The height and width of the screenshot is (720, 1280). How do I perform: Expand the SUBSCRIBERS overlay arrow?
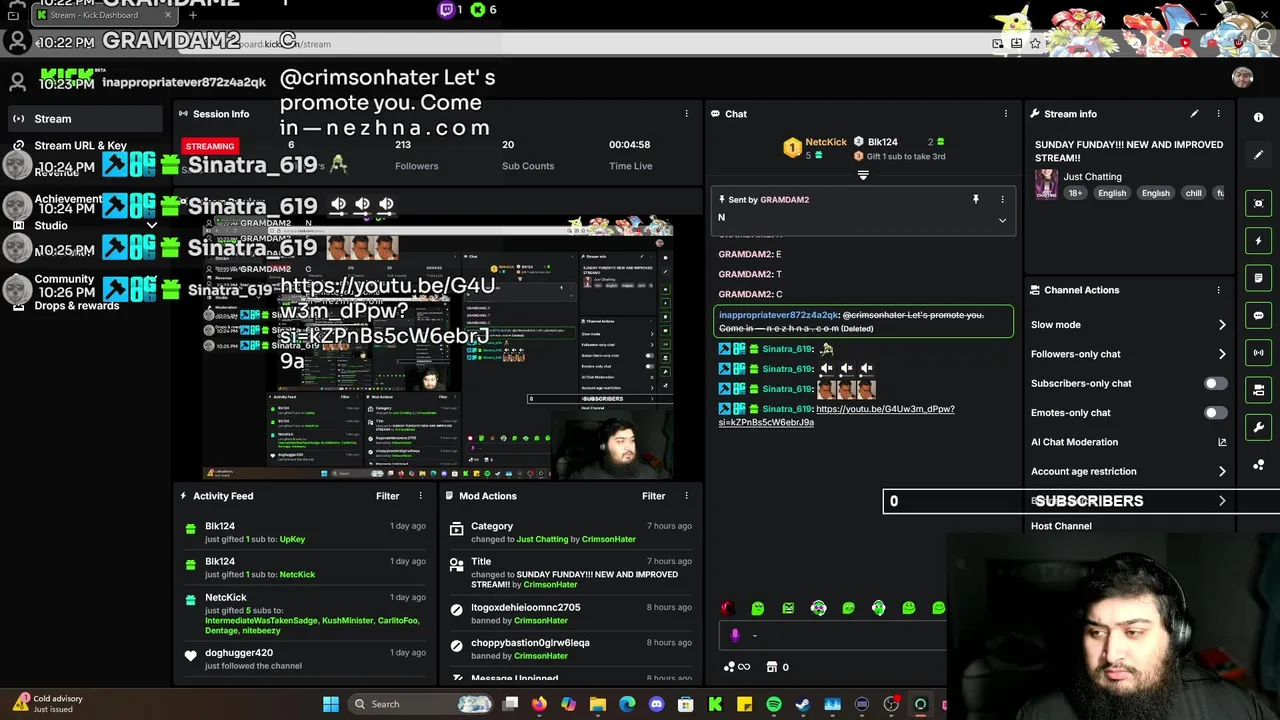pos(1221,501)
